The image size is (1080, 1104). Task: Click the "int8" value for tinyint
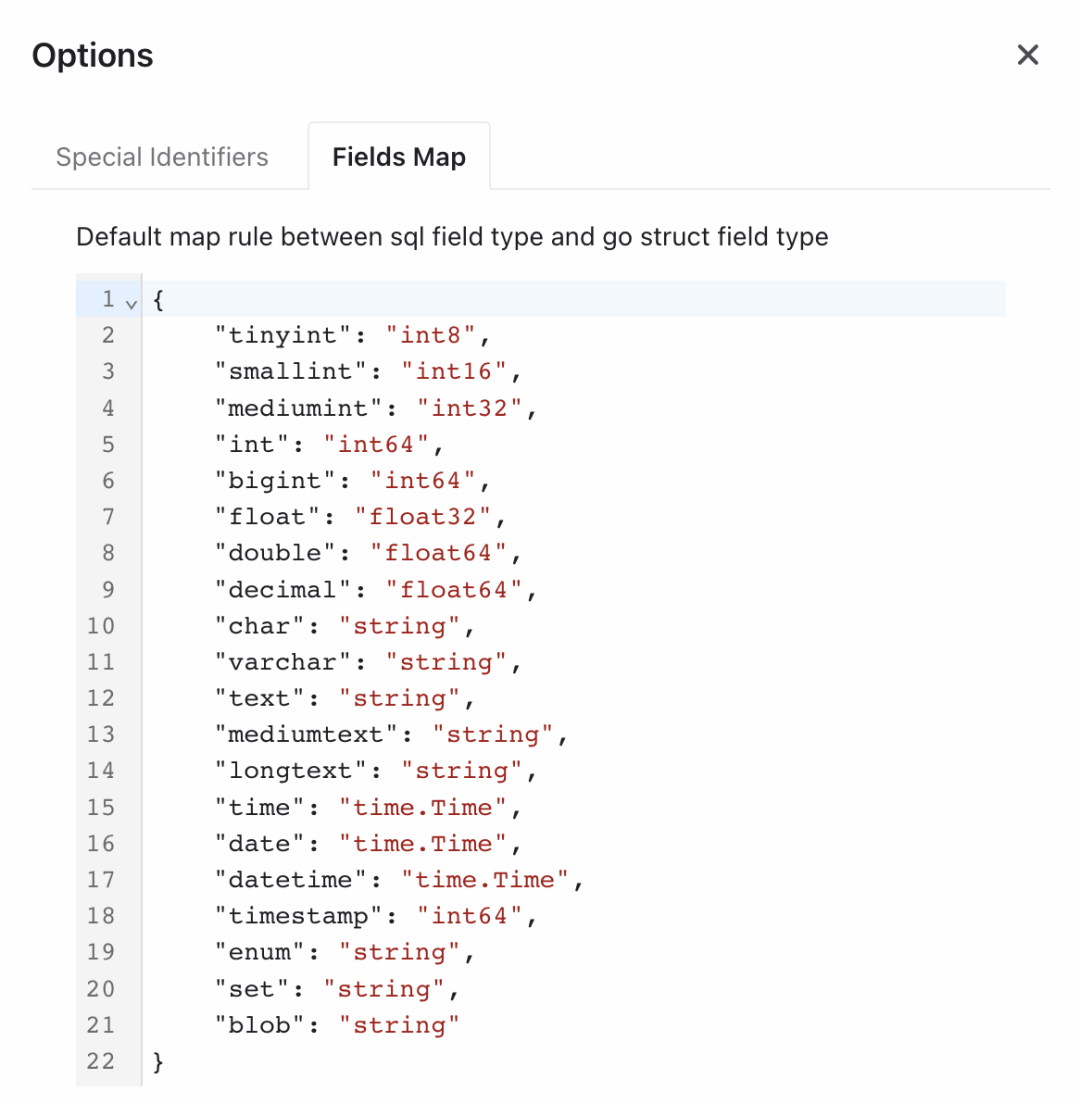pos(431,334)
